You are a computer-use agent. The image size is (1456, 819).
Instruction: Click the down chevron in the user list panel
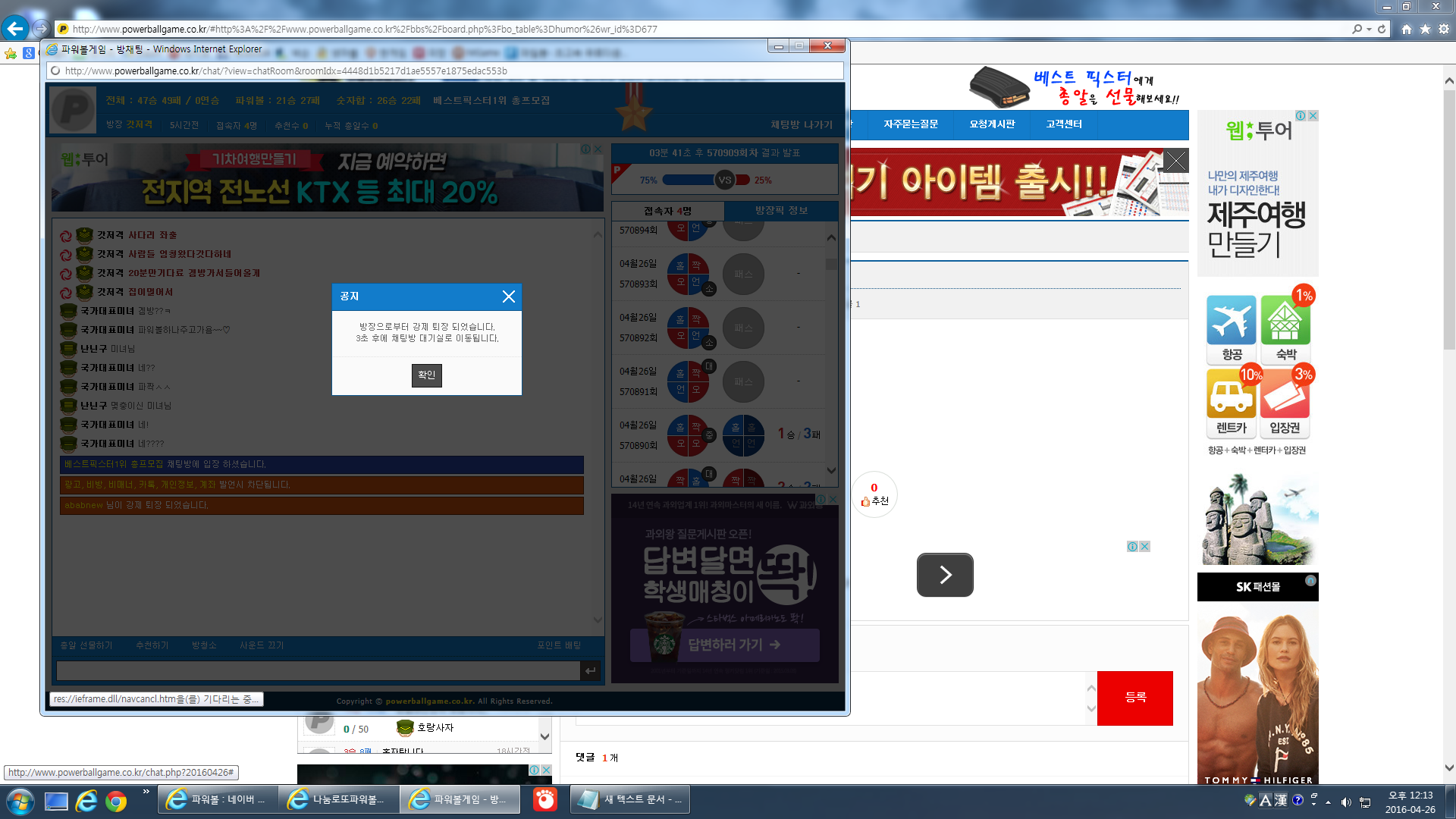544,736
